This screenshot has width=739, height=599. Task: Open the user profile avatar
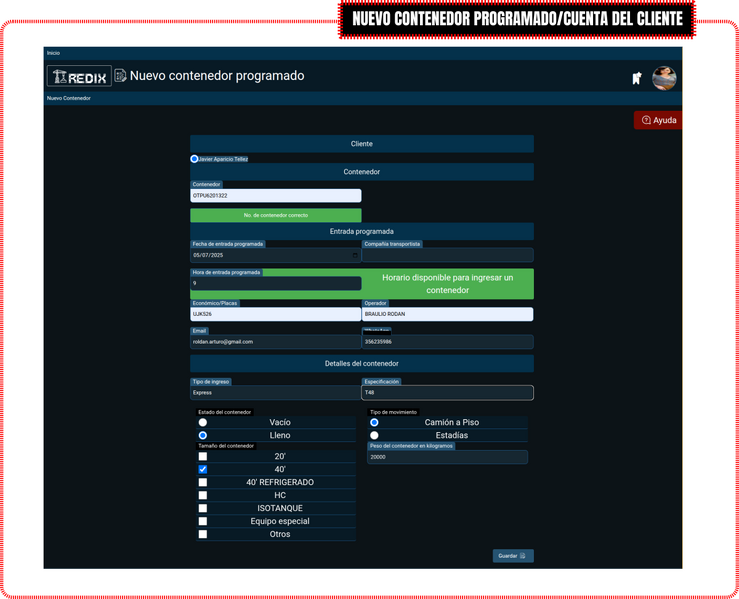click(664, 78)
